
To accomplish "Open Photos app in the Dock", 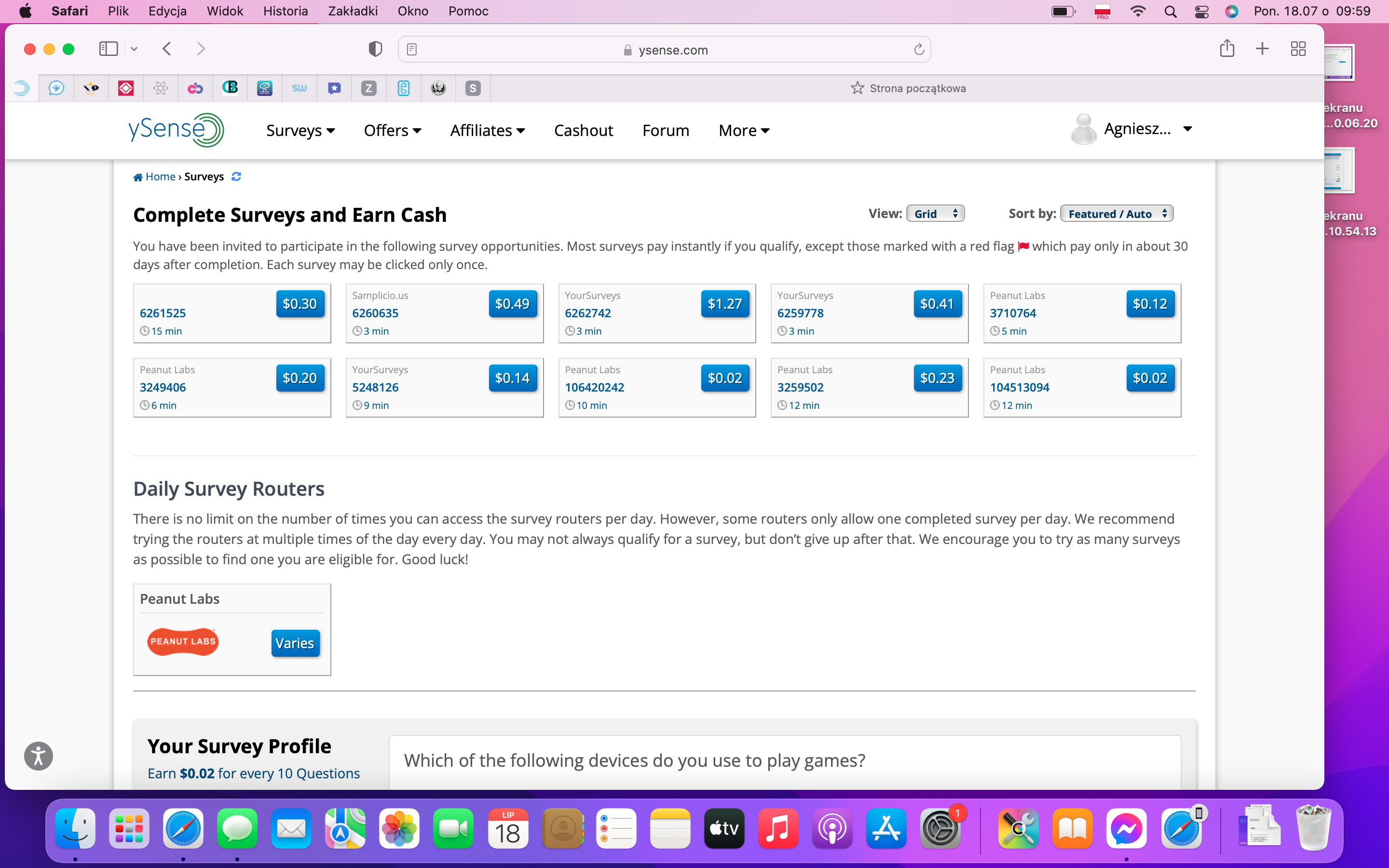I will (399, 828).
